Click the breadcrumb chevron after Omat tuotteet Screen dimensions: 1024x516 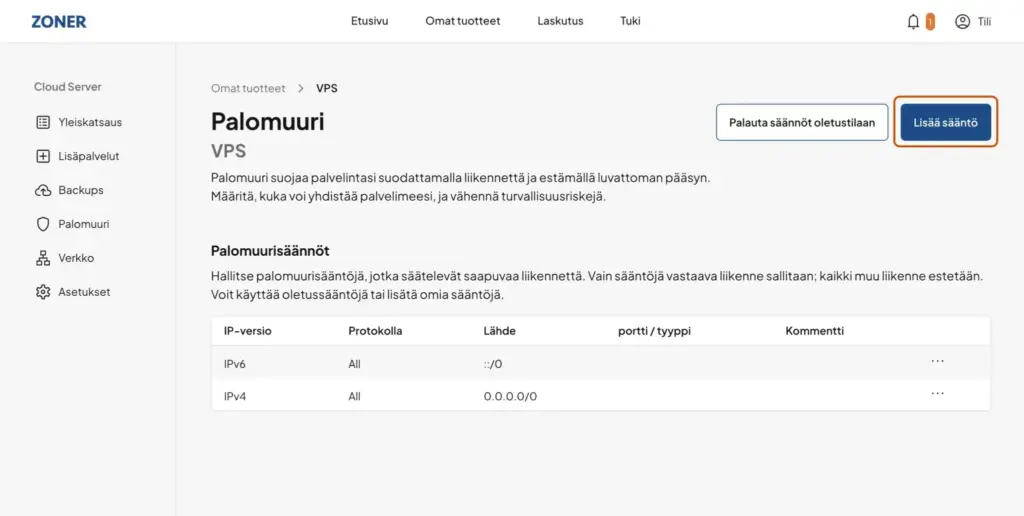[301, 88]
